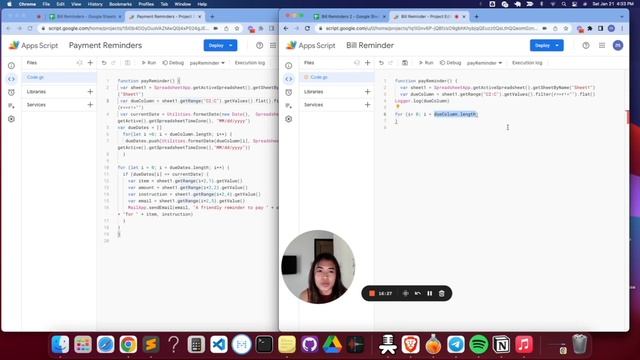The image size is (640, 360).
Task: Switch to Bill Reminders 2 Google Sheets tab
Action: (x=349, y=17)
